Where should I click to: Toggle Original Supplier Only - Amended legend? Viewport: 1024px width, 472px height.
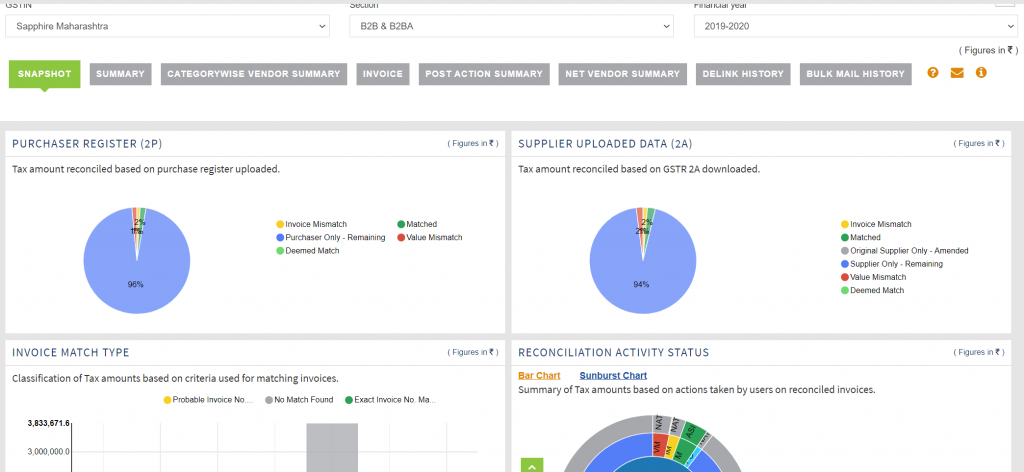904,251
